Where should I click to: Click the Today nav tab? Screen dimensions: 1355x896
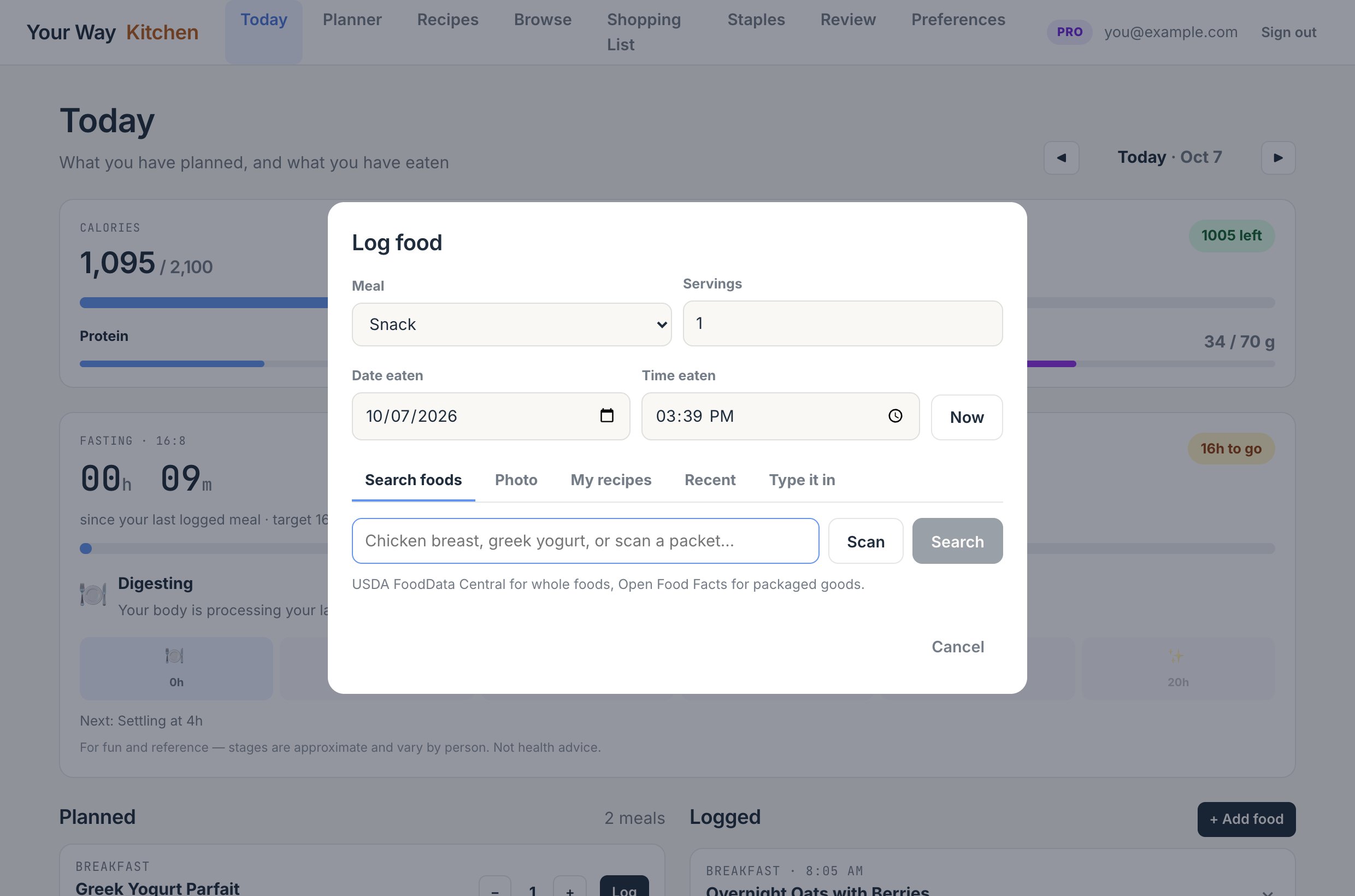click(263, 32)
